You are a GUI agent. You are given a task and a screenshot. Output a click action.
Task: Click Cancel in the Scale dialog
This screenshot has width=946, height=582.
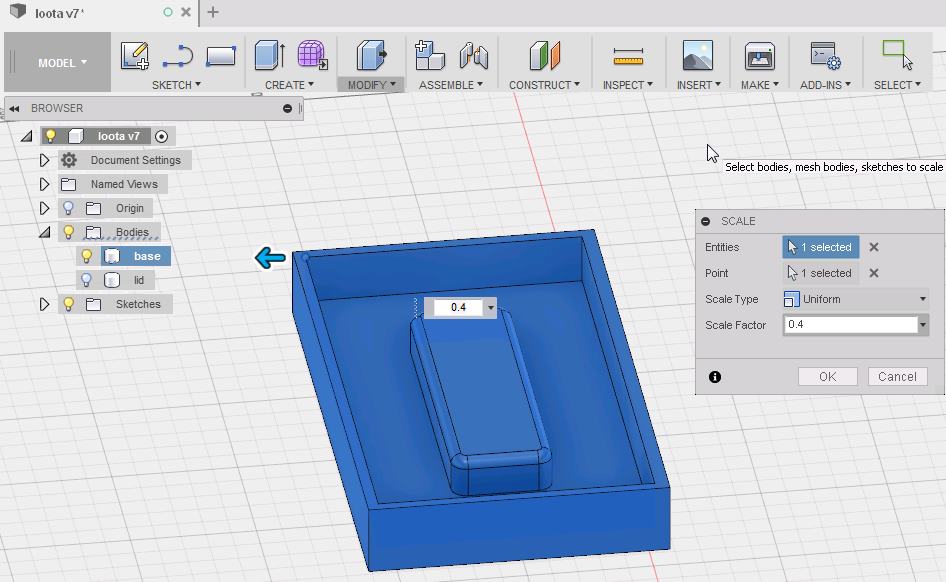[x=897, y=376]
